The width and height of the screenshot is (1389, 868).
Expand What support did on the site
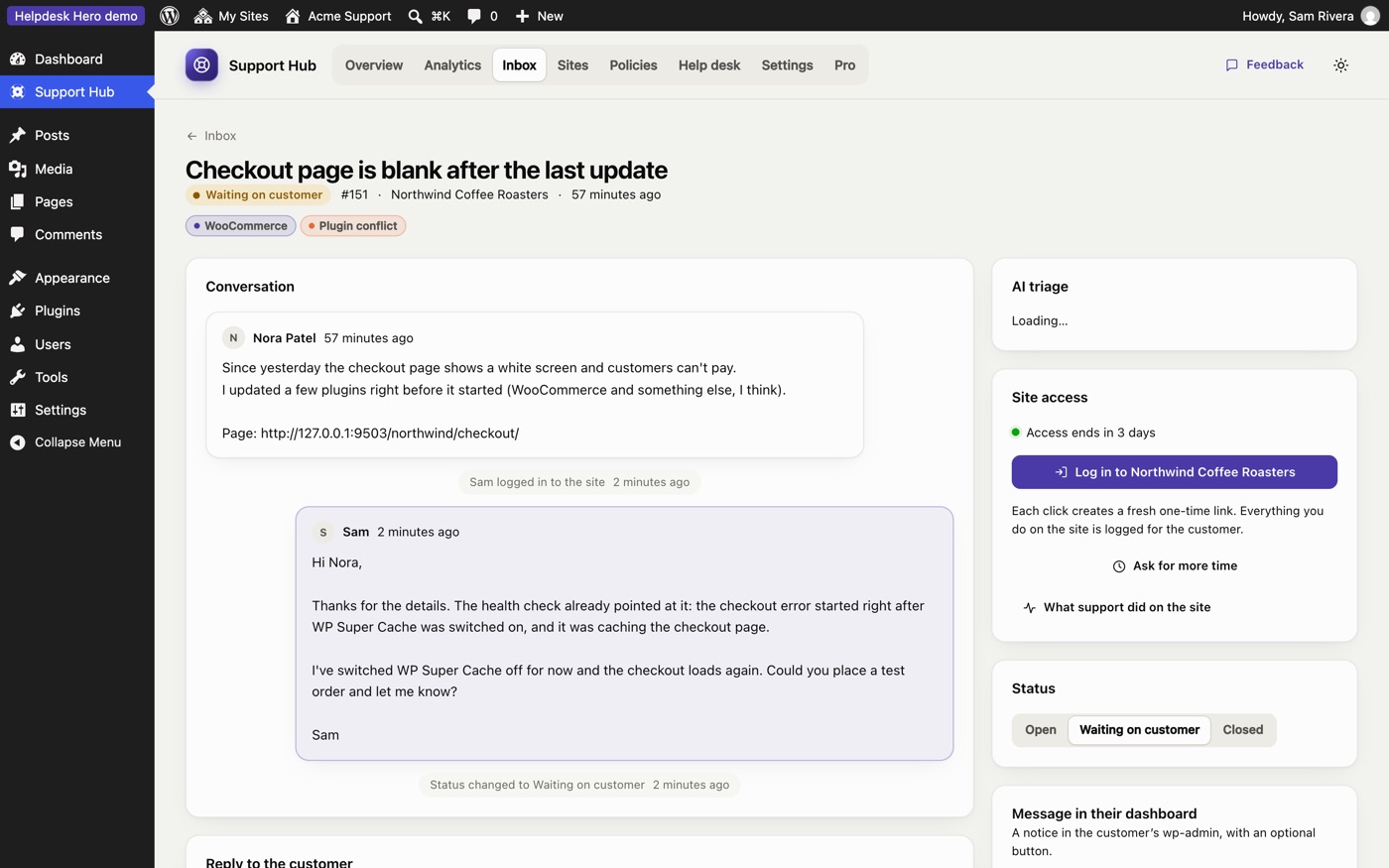[1116, 607]
